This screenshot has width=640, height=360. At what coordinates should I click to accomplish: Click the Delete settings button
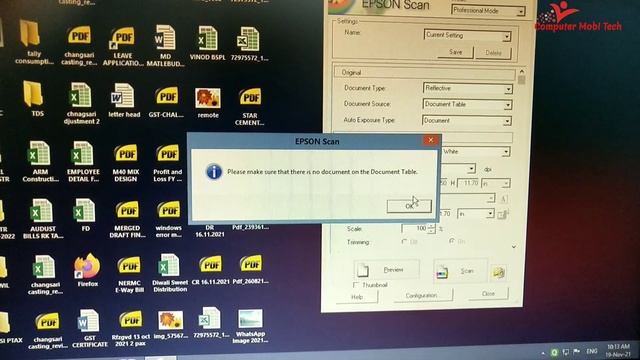coord(493,53)
